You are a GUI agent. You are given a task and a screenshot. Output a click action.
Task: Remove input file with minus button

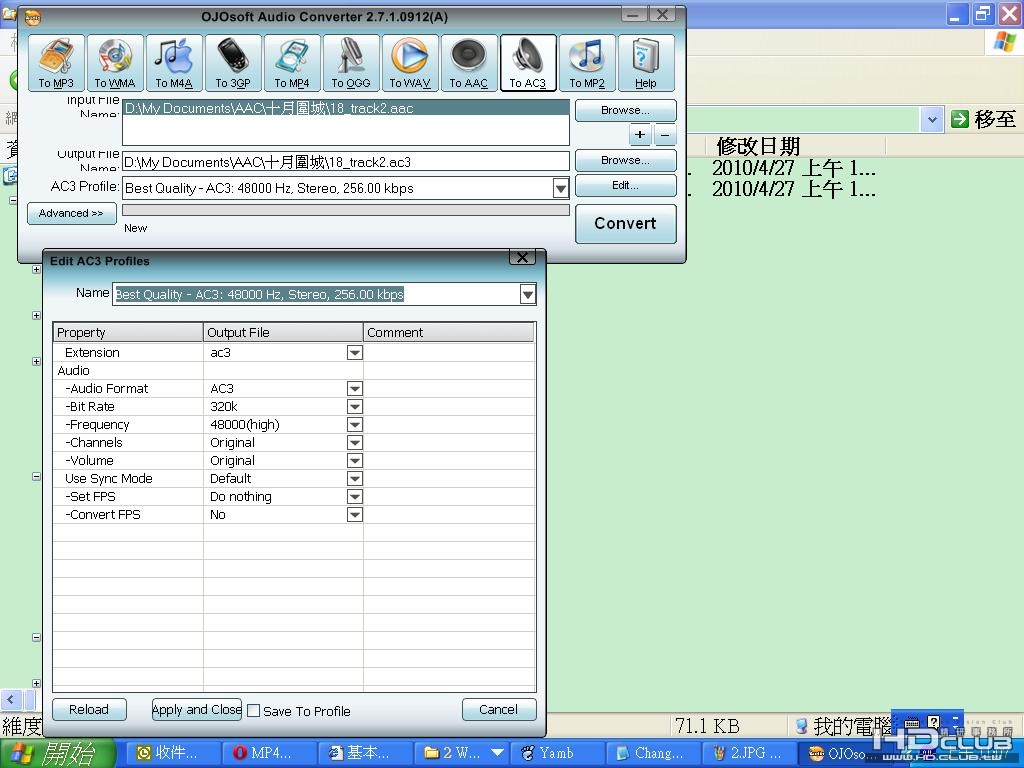(665, 135)
